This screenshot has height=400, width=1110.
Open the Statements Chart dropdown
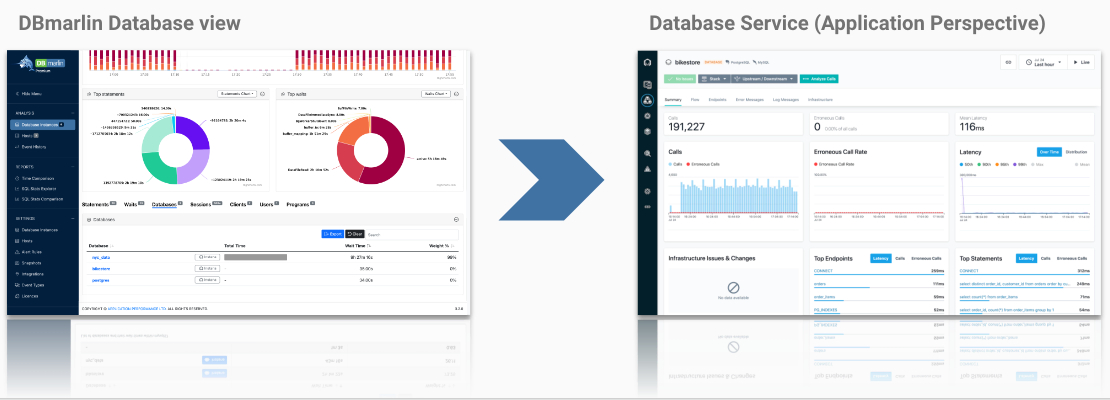[x=237, y=93]
